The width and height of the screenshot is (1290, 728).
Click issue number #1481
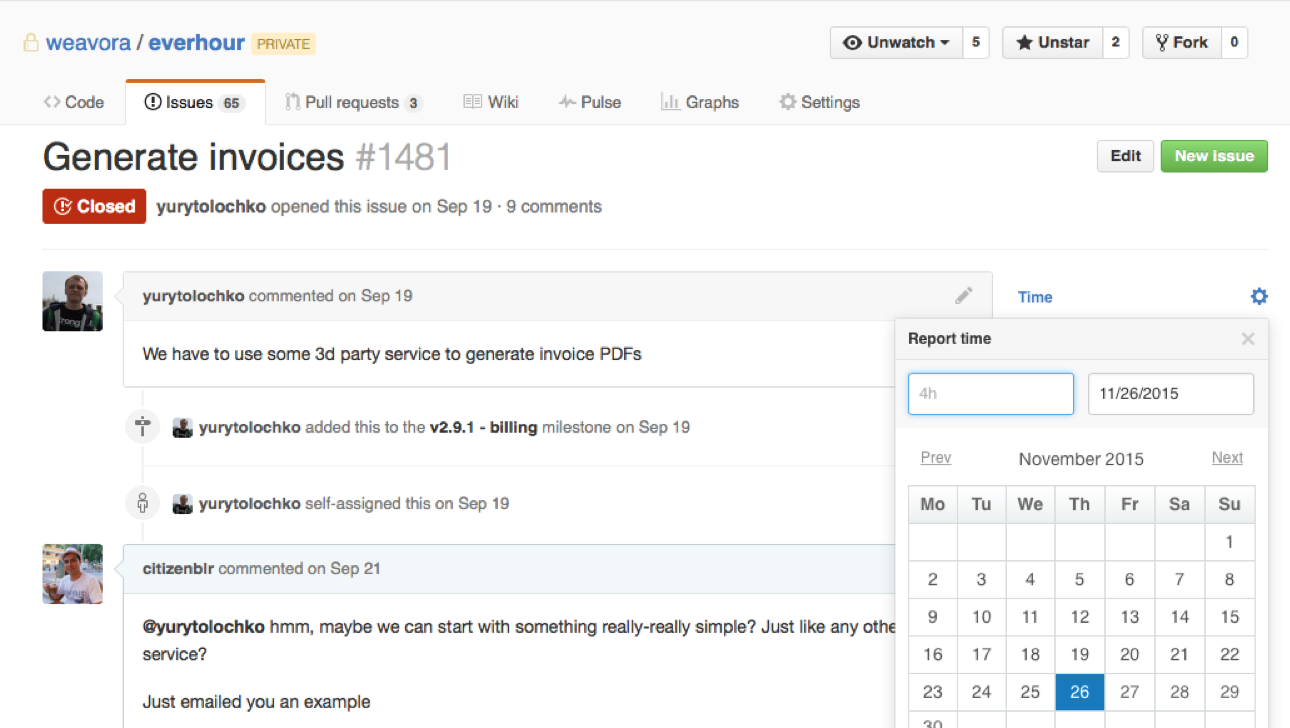pyautogui.click(x=403, y=157)
